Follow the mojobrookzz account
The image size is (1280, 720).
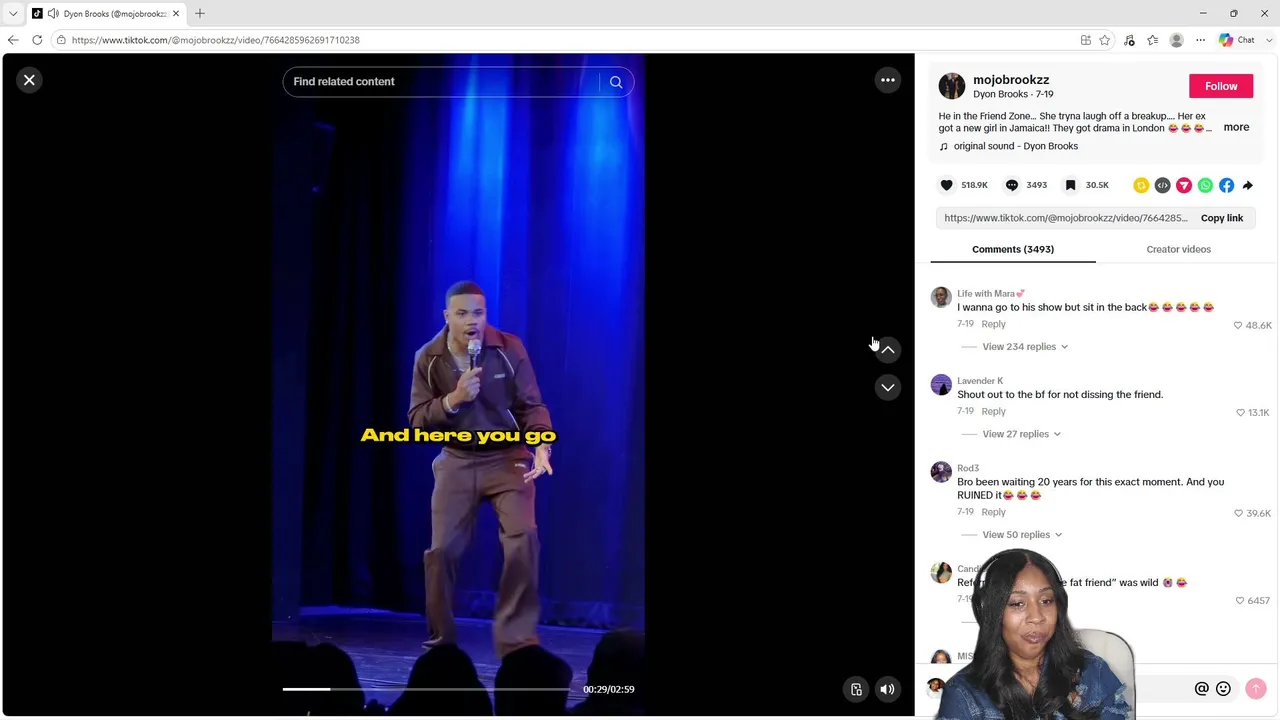pyautogui.click(x=1221, y=86)
